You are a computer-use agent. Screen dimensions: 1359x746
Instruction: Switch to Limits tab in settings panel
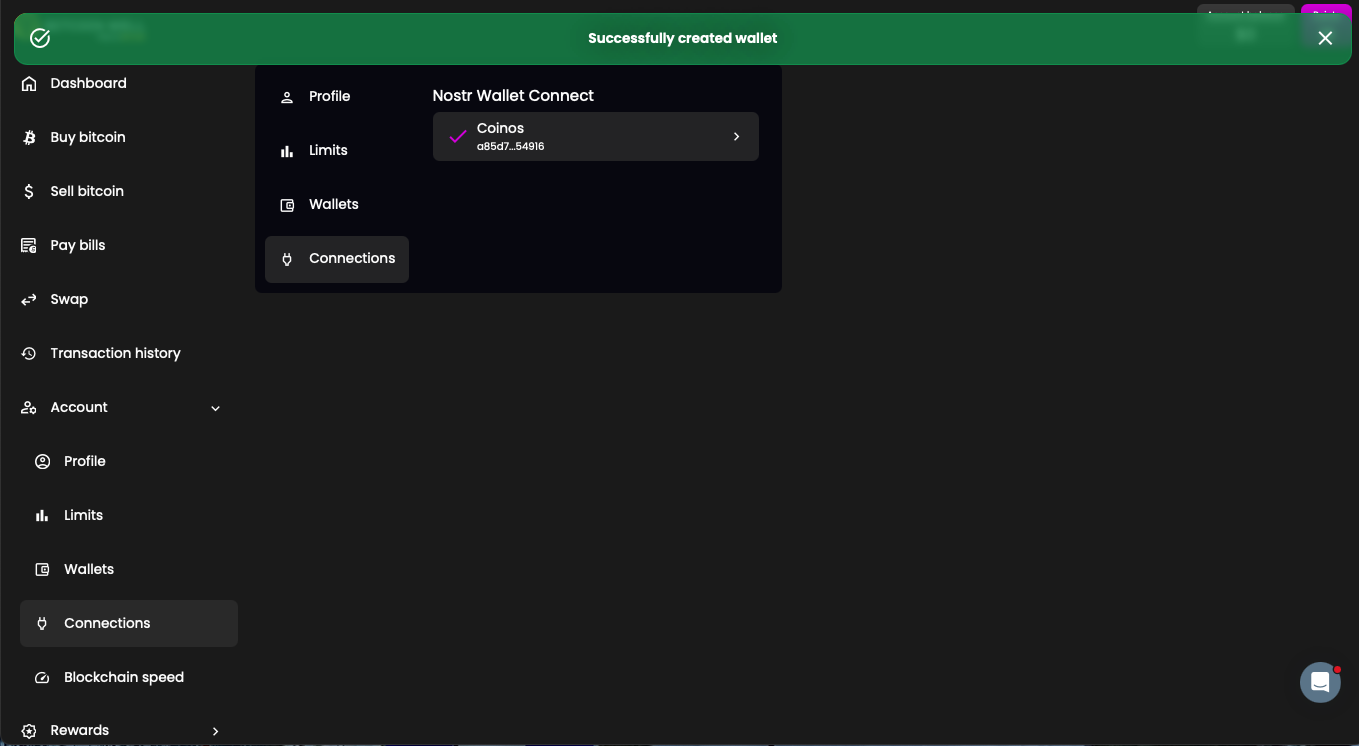click(328, 150)
